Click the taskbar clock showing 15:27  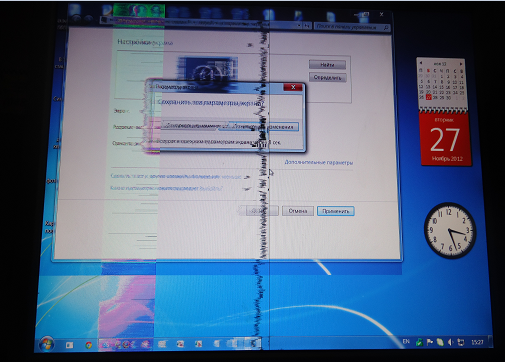pos(477,342)
